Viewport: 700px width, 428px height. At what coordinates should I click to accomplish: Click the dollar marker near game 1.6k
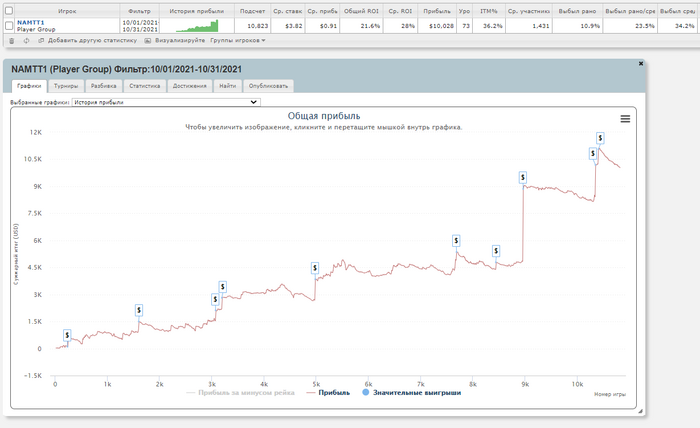tap(139, 310)
